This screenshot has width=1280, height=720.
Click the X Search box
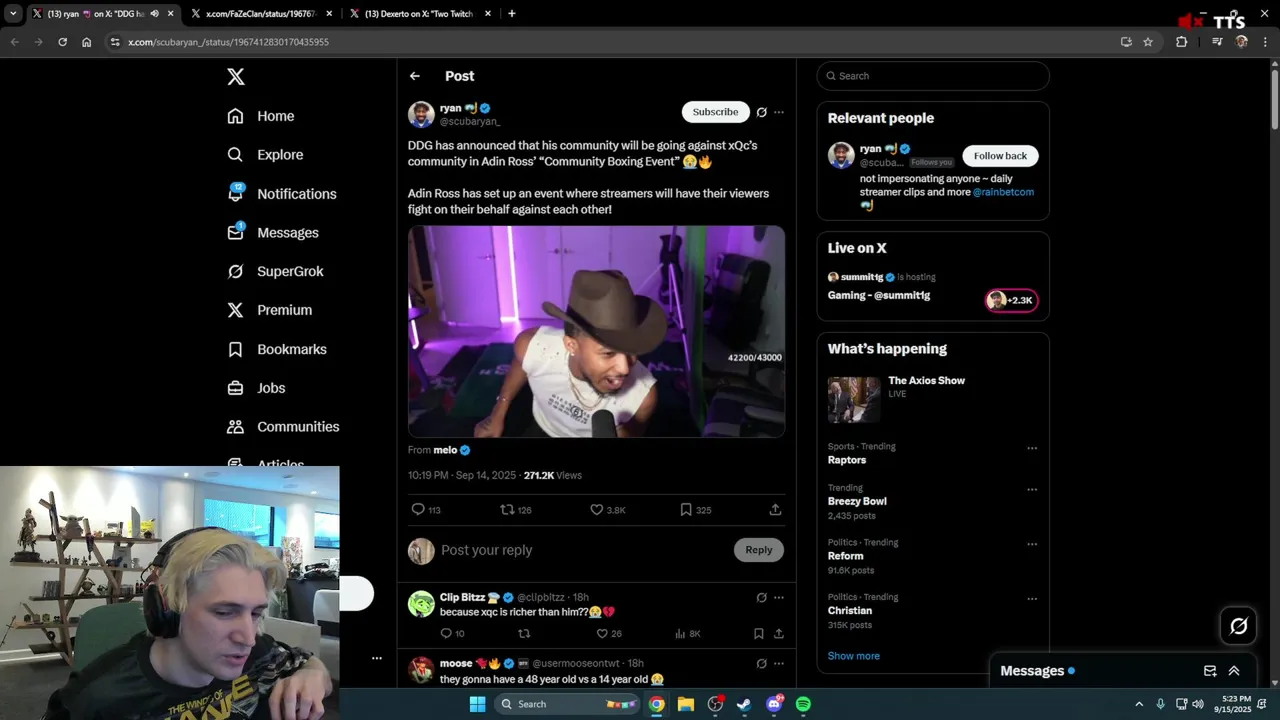click(933, 76)
